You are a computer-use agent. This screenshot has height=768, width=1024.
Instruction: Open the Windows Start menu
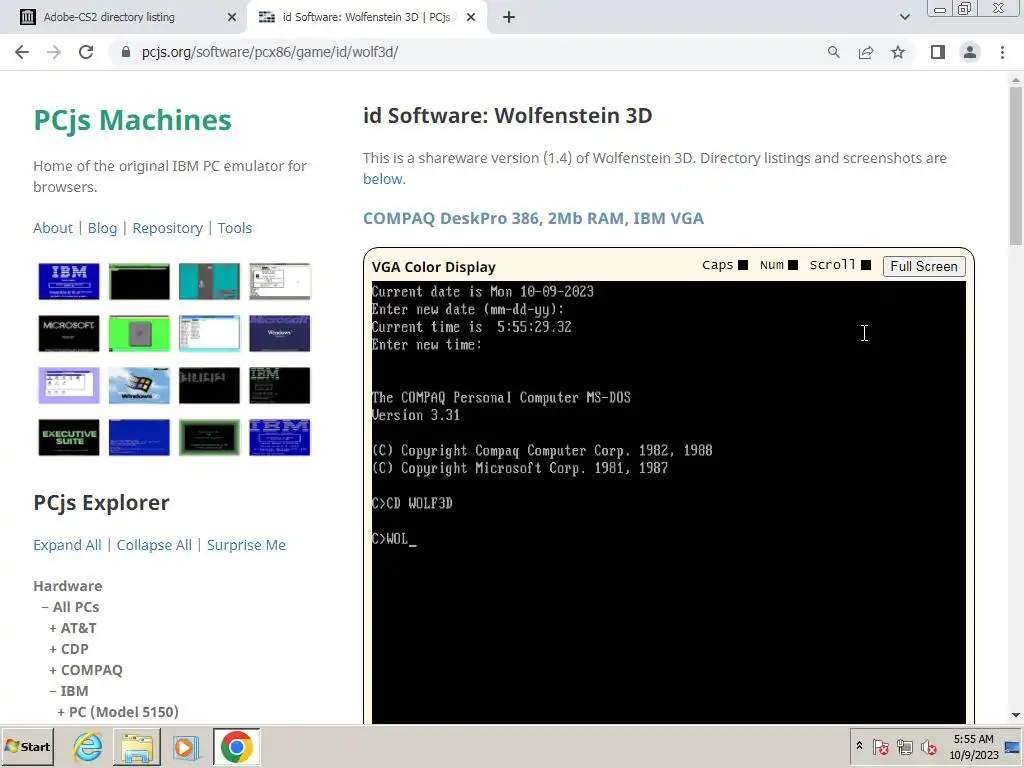(x=28, y=746)
